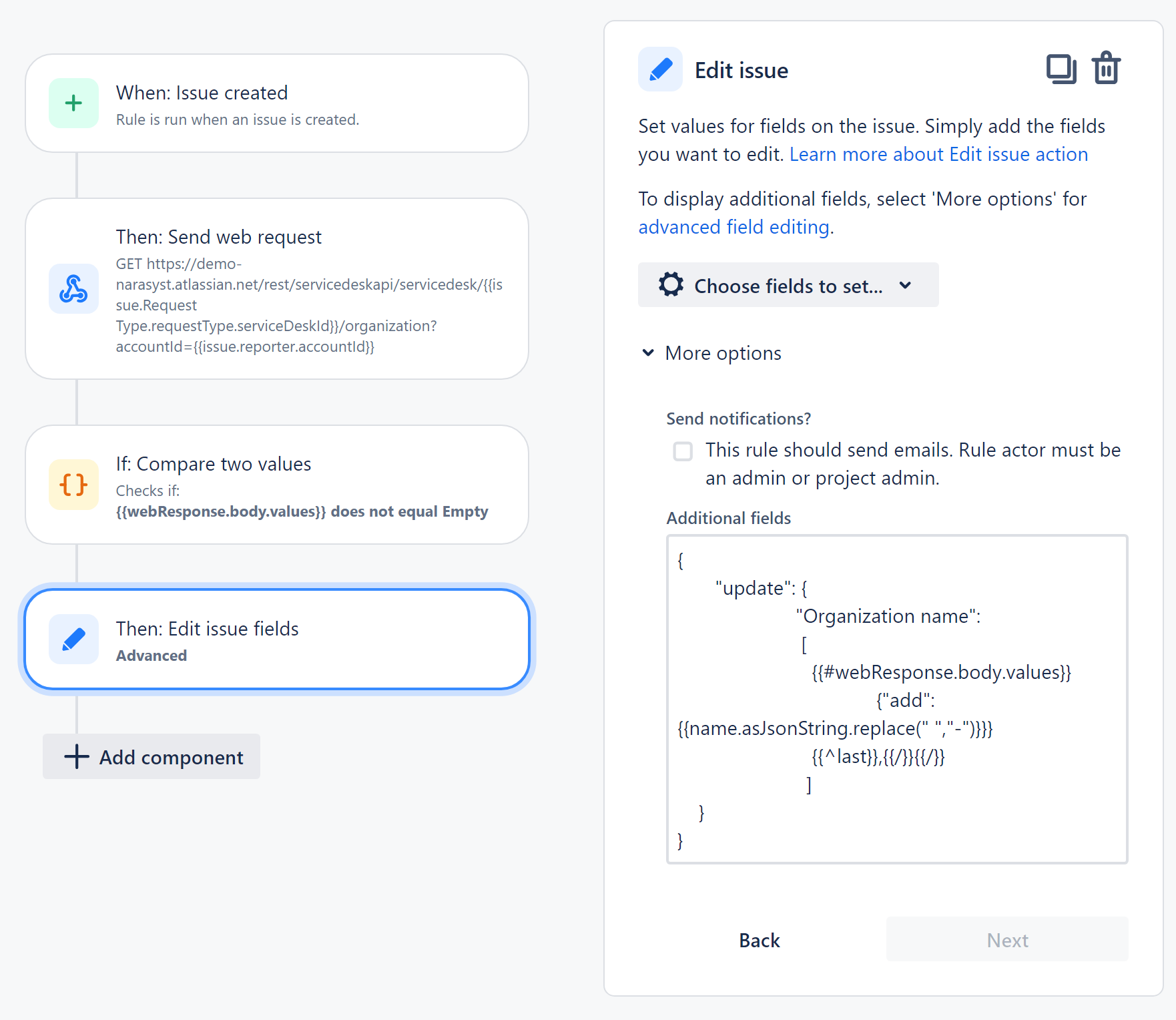The width and height of the screenshot is (1176, 1020).
Task: Open Learn more about Edit issue action link
Action: click(938, 154)
